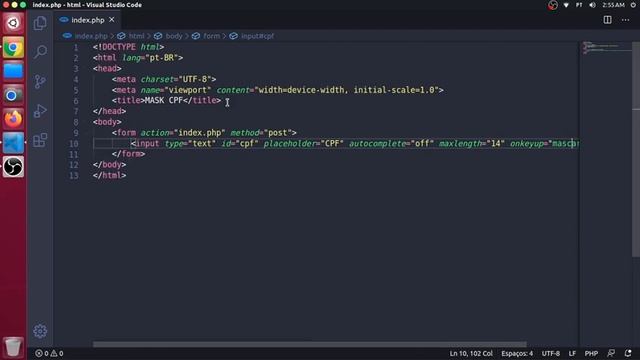Click html in the breadcrumb

pos(136,36)
